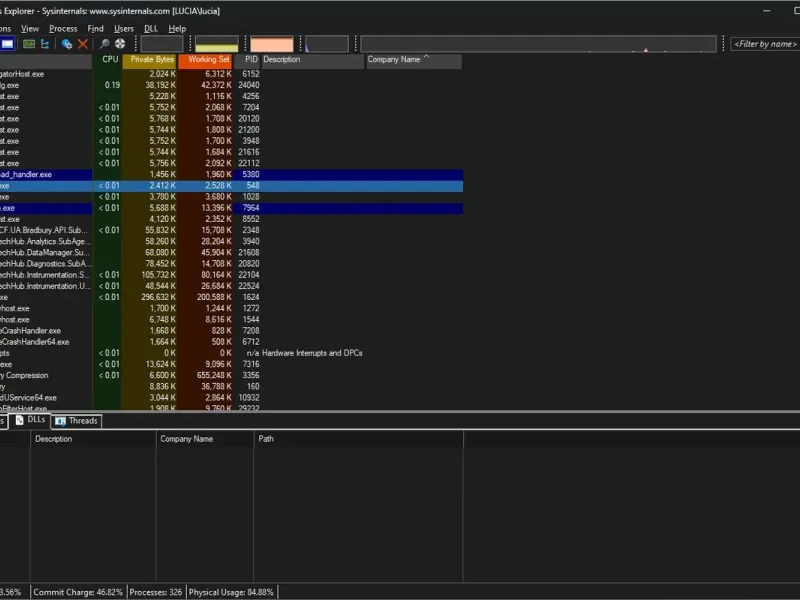Click Physical Usage status bar entry

pyautogui.click(x=231, y=592)
